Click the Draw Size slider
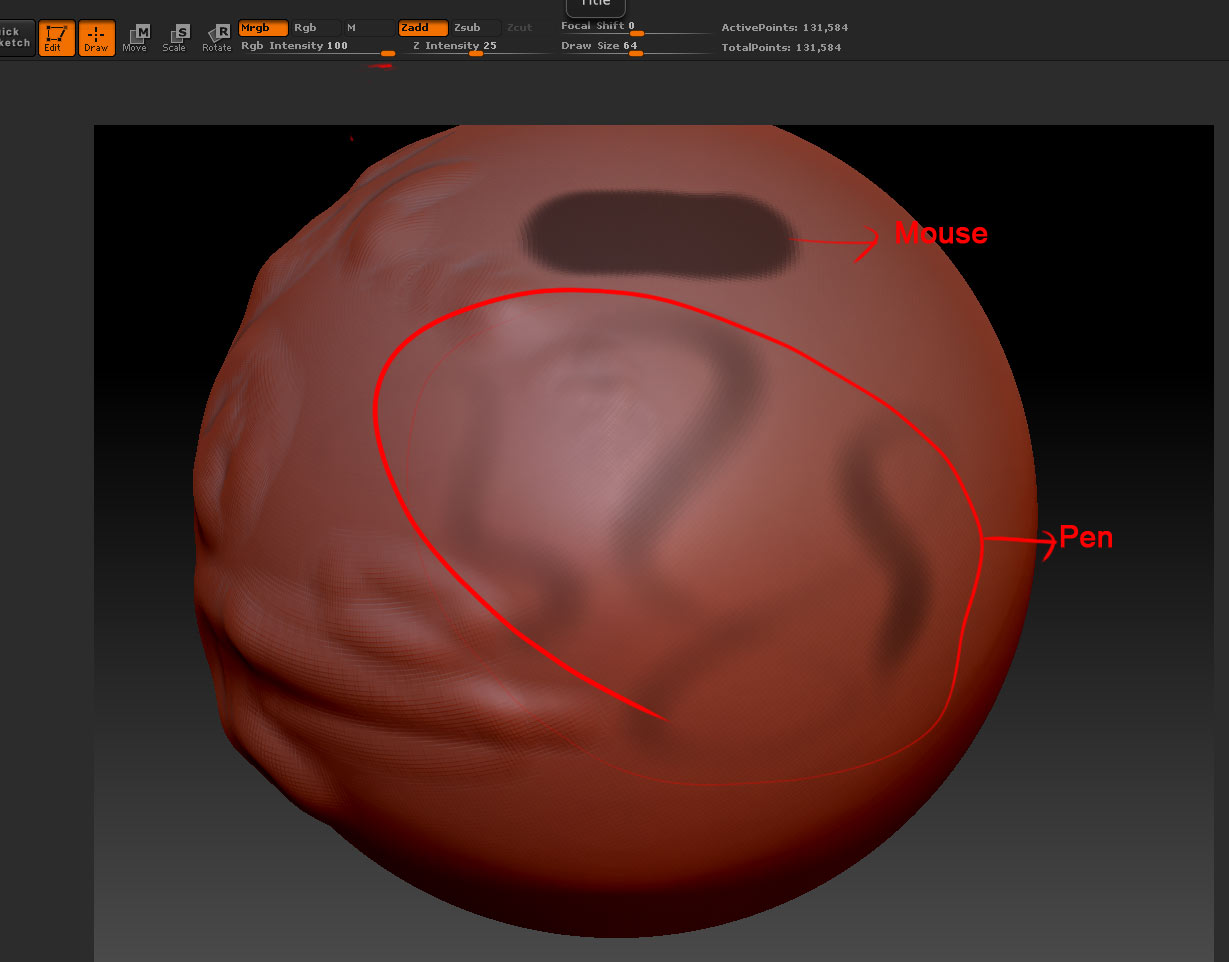Viewport: 1229px width, 962px height. pyautogui.click(x=636, y=47)
